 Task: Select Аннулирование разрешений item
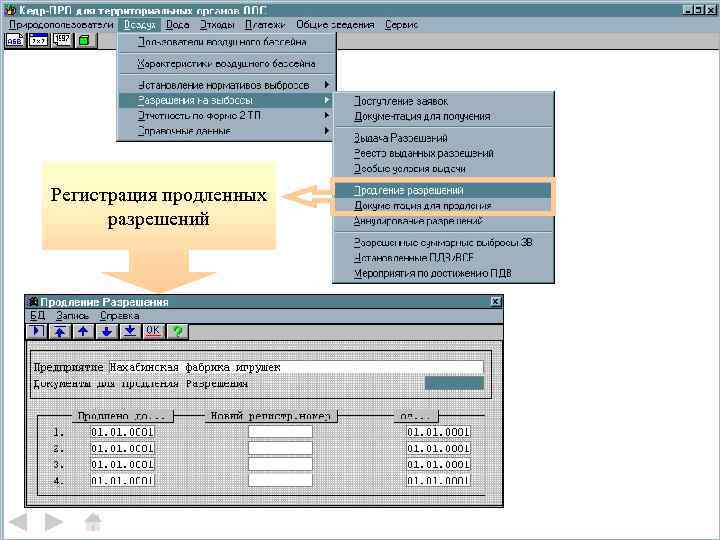[444, 221]
